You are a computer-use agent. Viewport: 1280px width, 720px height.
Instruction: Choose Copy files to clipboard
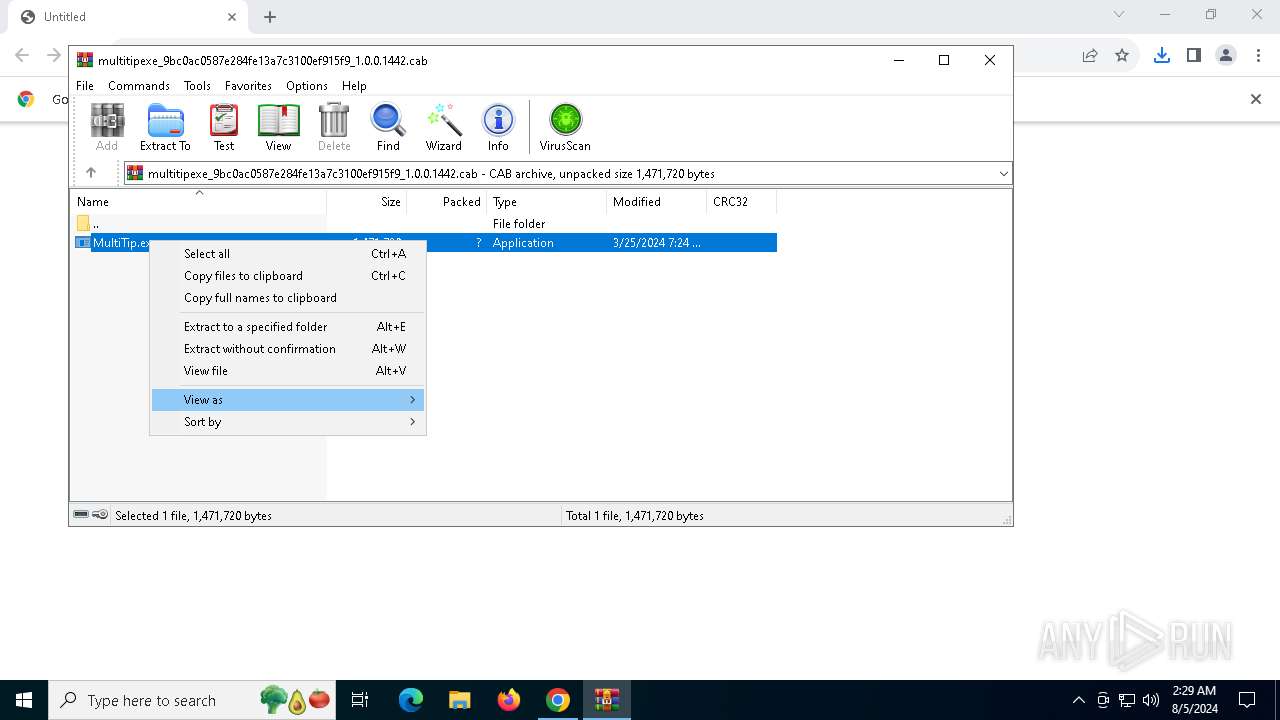(288, 276)
